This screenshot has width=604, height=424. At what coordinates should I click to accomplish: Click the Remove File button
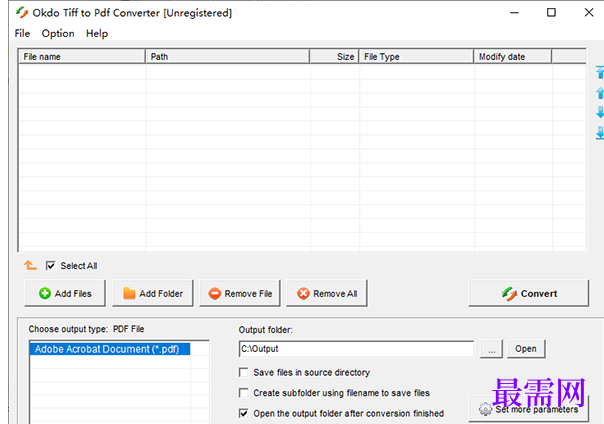click(240, 293)
